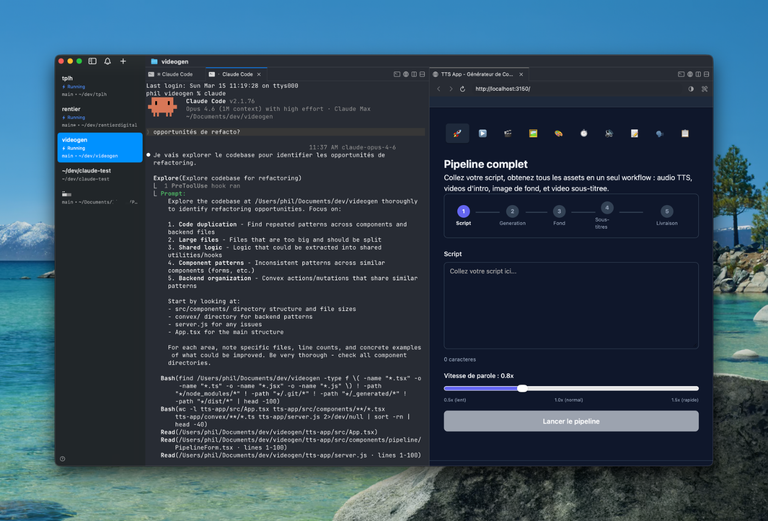Split terminal pane top and bottom

[422, 74]
